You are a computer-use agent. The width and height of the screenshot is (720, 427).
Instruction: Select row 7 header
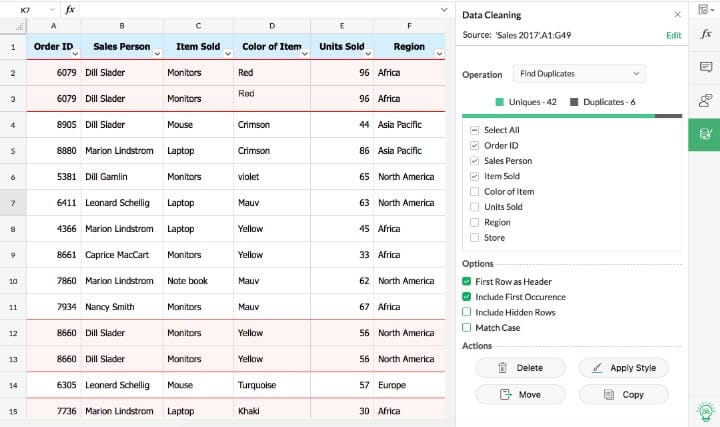(x=13, y=203)
